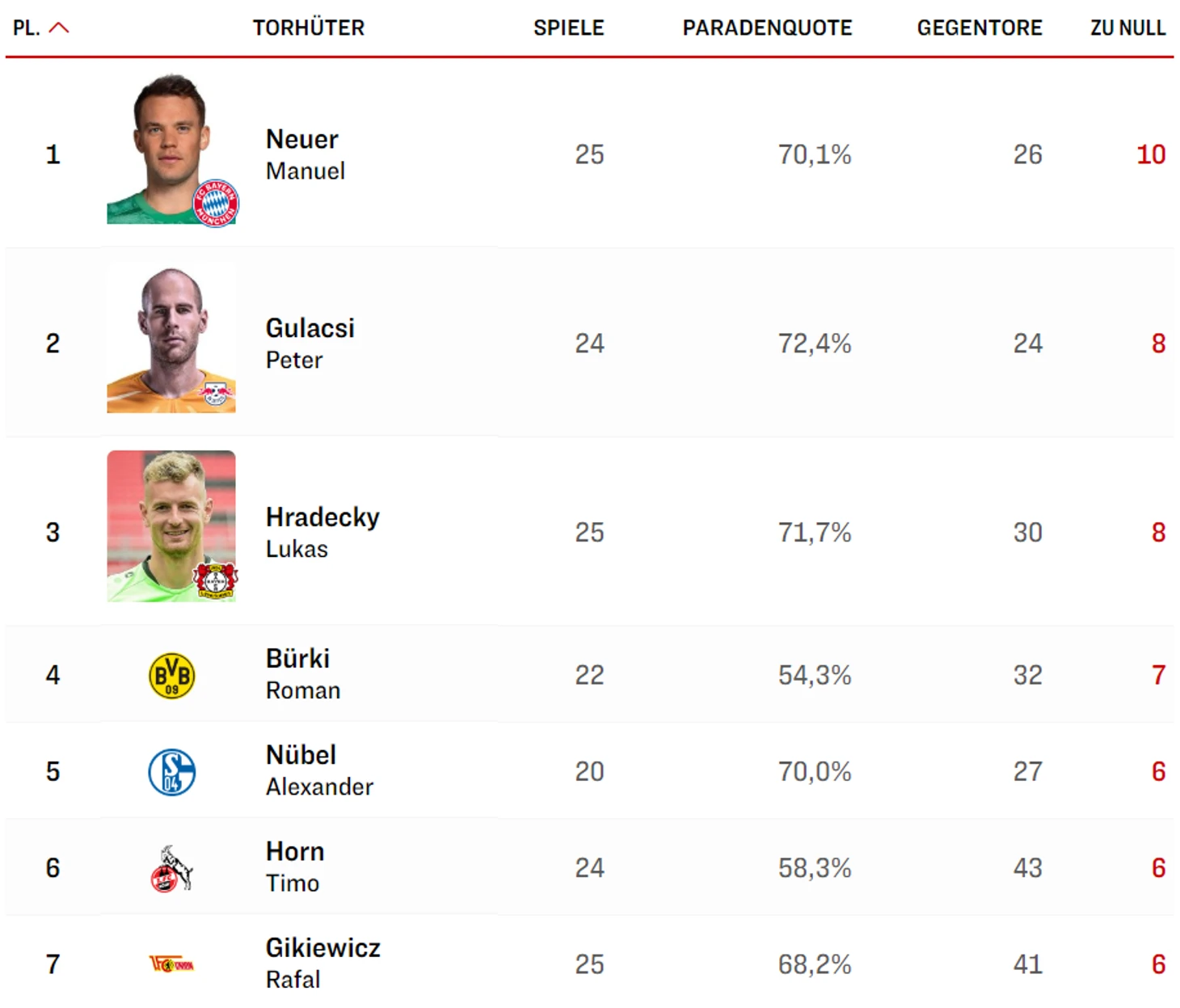Screen dimensions: 1180x1008
Task: Click the FC Bayern badge on Neuer's photo
Action: [x=216, y=203]
